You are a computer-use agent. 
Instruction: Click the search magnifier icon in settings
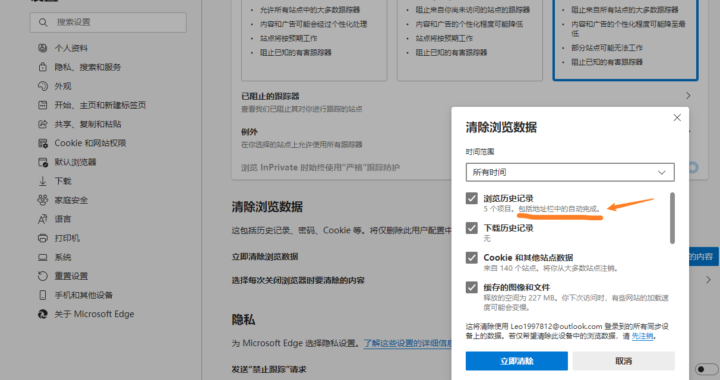43,22
